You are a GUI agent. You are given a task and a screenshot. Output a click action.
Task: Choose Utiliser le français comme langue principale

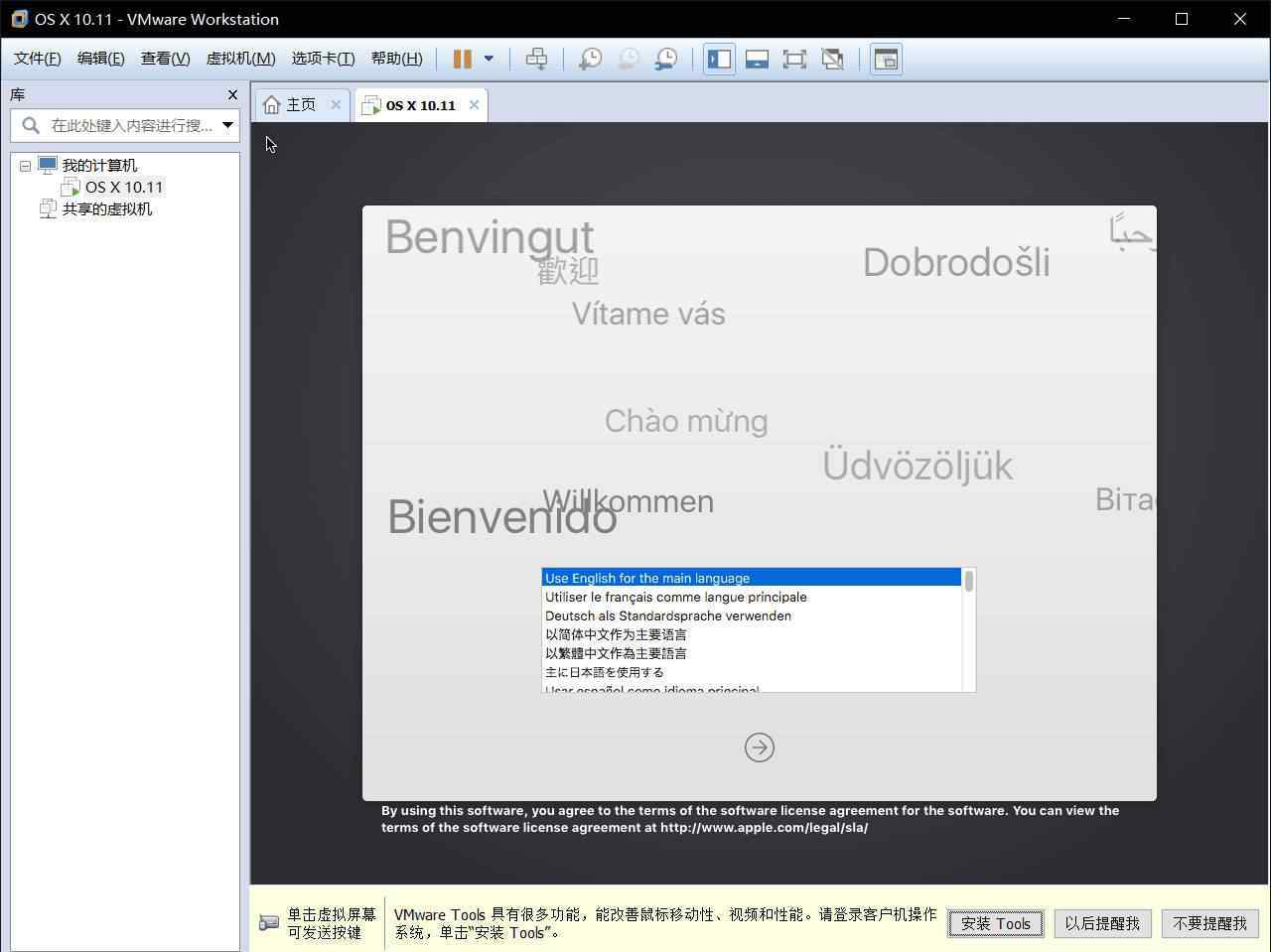coord(752,597)
